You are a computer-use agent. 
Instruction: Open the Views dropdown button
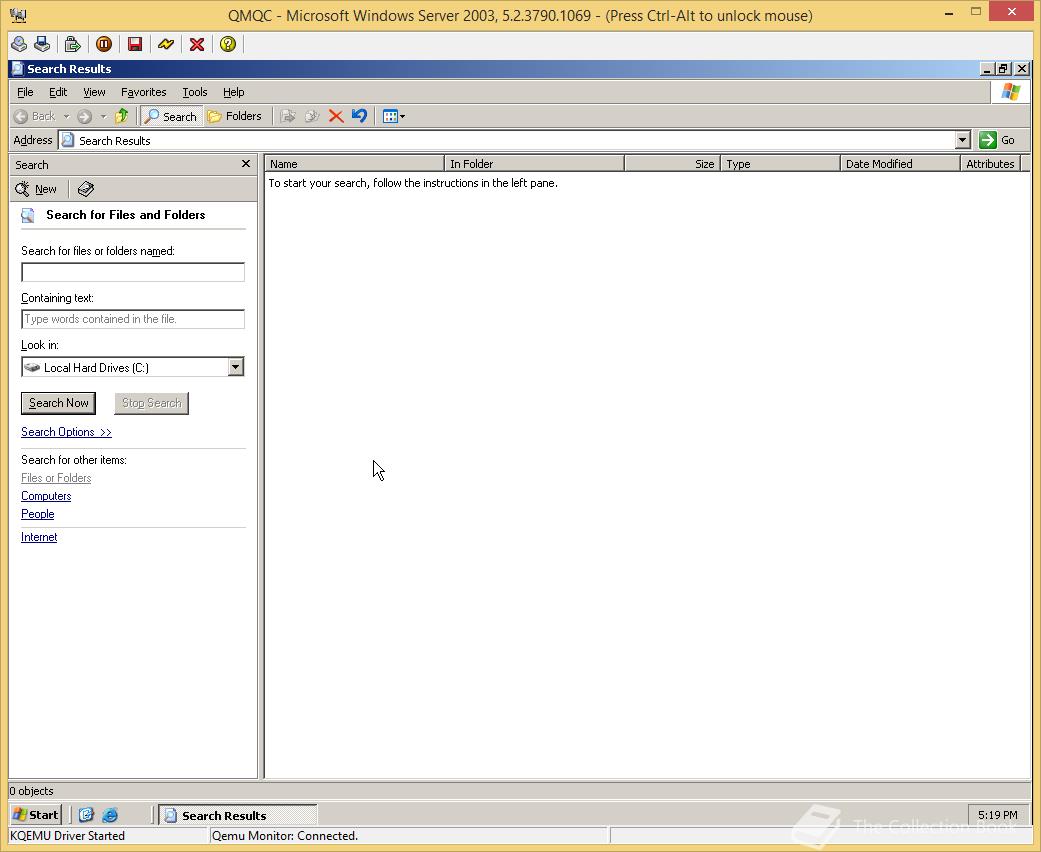[394, 116]
